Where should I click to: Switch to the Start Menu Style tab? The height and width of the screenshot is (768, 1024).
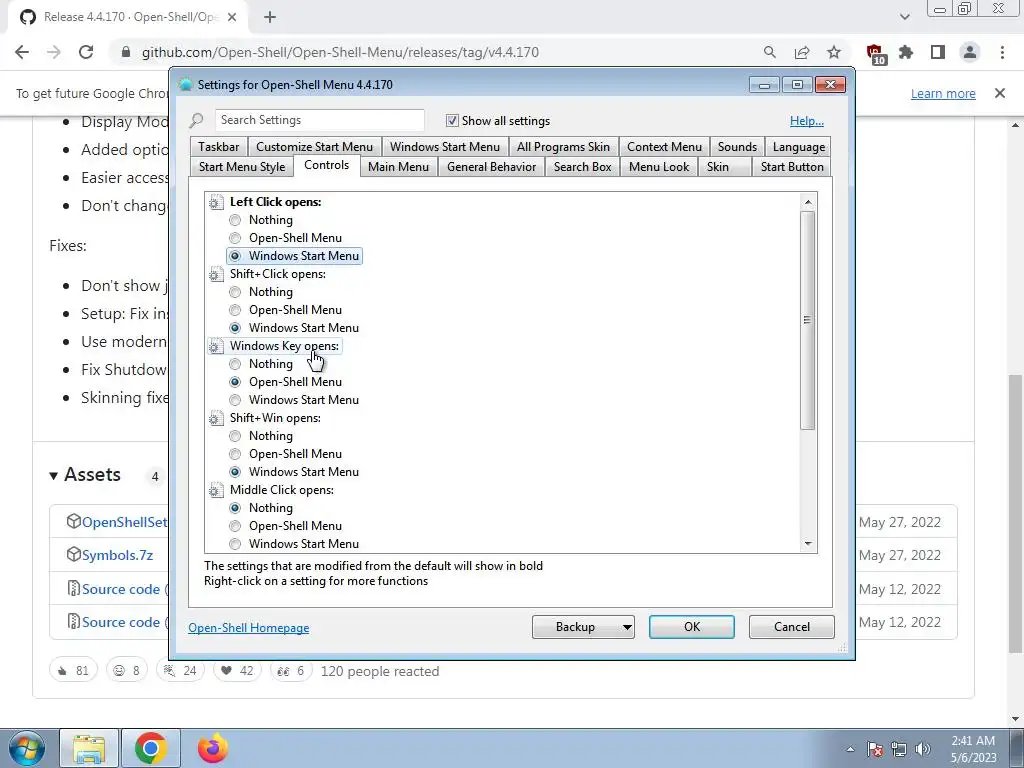tap(242, 167)
